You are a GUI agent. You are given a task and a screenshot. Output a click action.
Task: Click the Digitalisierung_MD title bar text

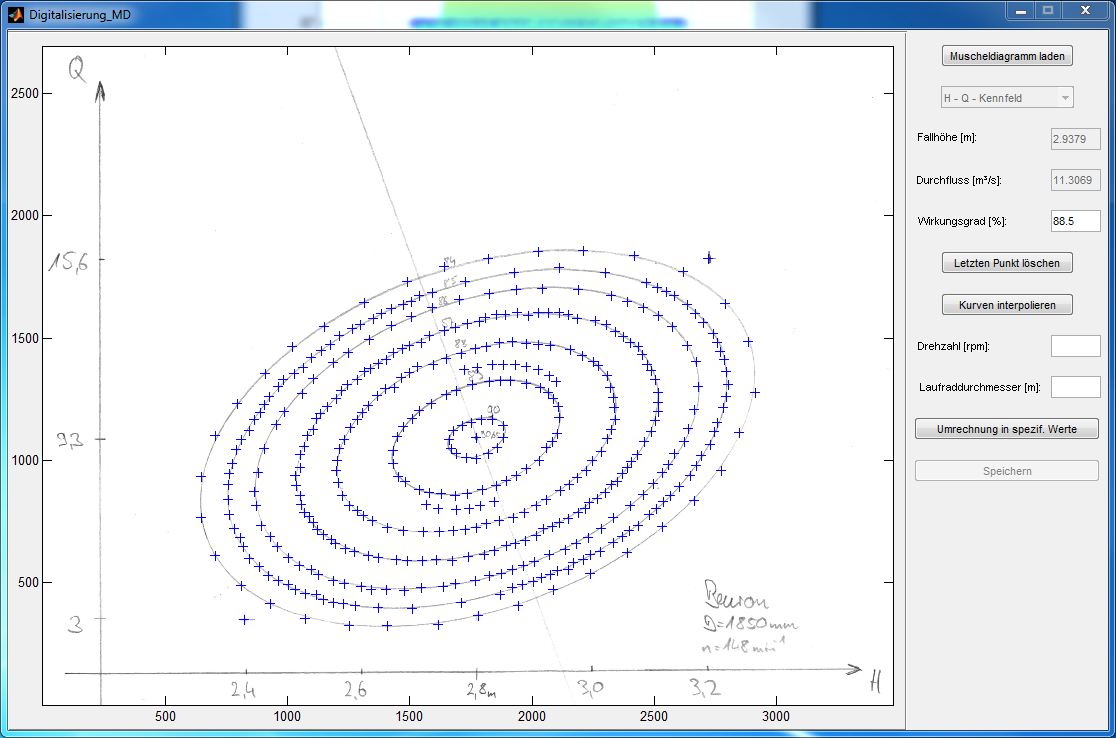[80, 15]
